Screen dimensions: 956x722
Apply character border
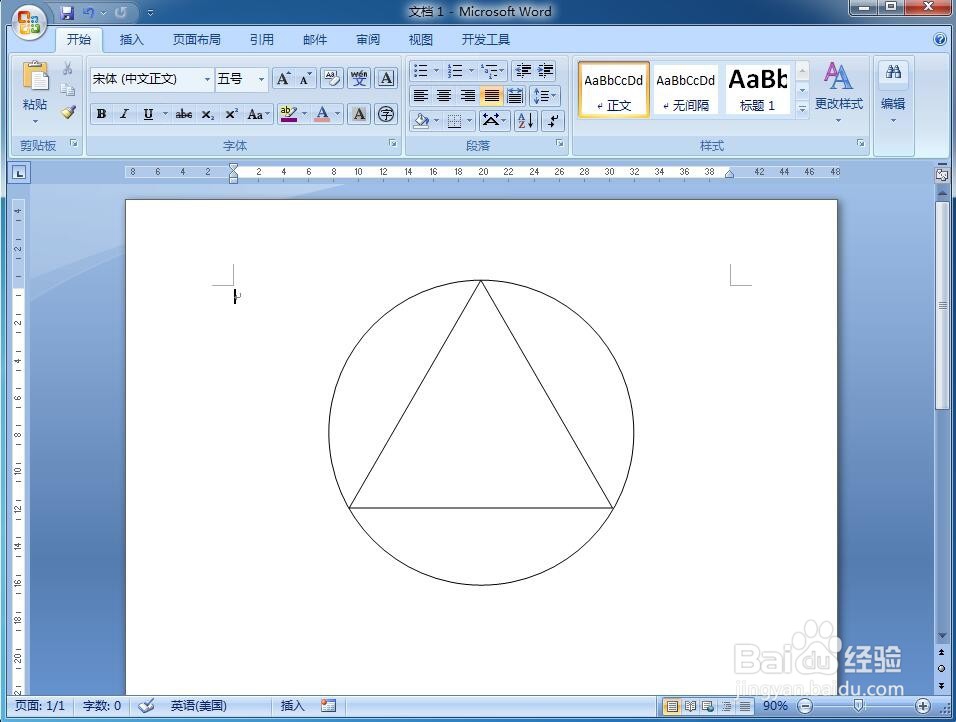(x=386, y=79)
